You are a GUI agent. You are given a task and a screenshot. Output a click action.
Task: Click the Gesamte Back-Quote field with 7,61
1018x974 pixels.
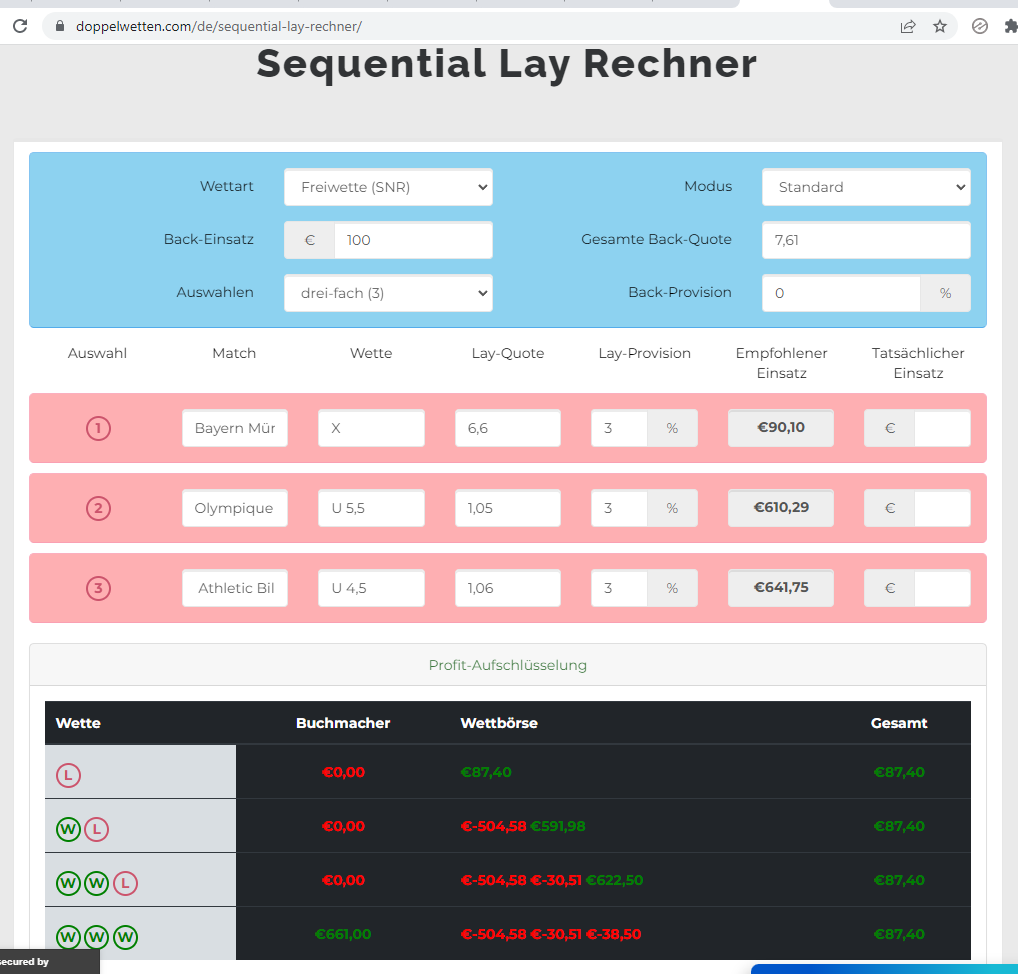pos(865,240)
